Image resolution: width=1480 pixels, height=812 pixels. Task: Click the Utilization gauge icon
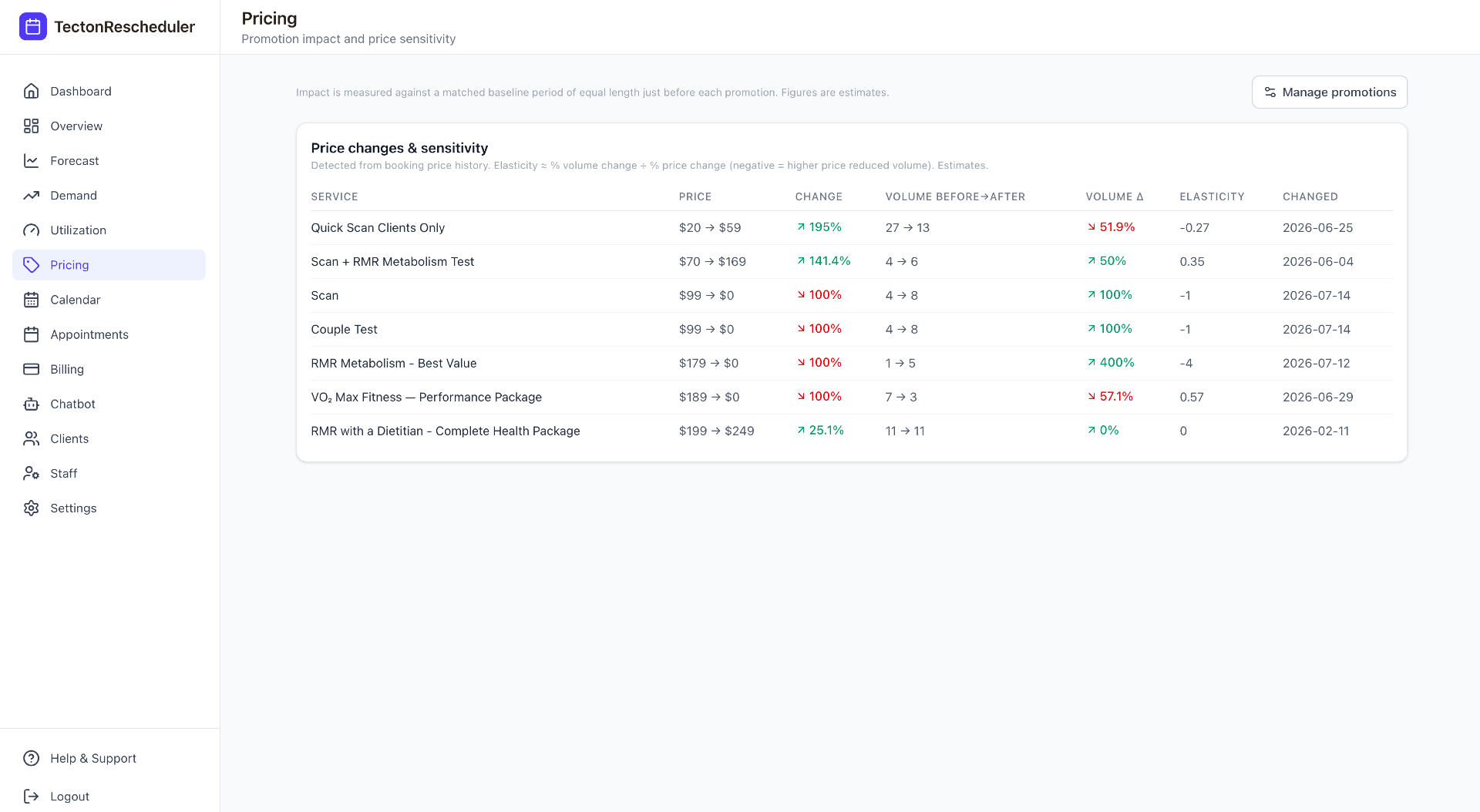[x=31, y=230]
